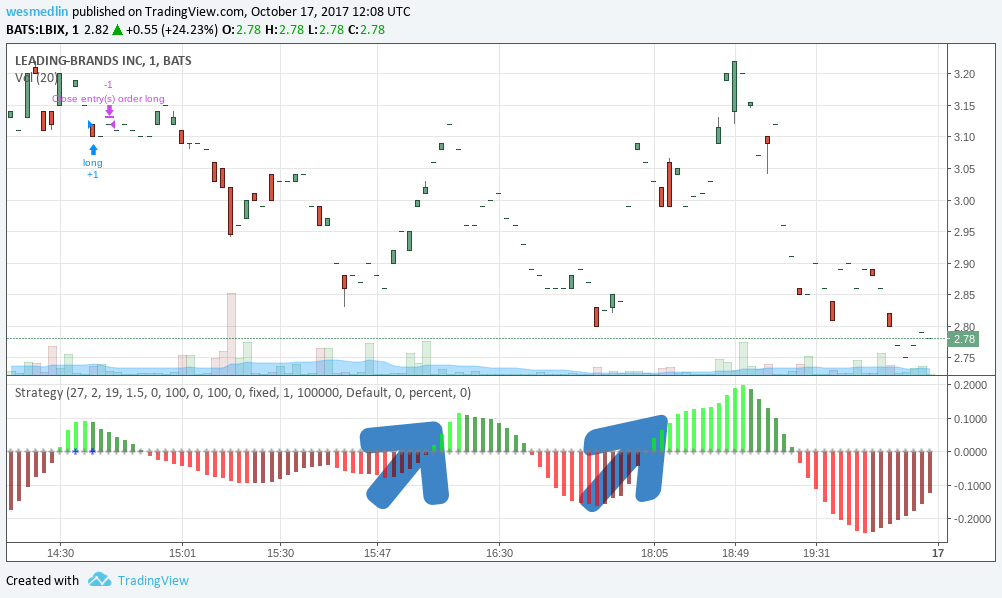Click the 19:31 time axis label

(x=816, y=553)
